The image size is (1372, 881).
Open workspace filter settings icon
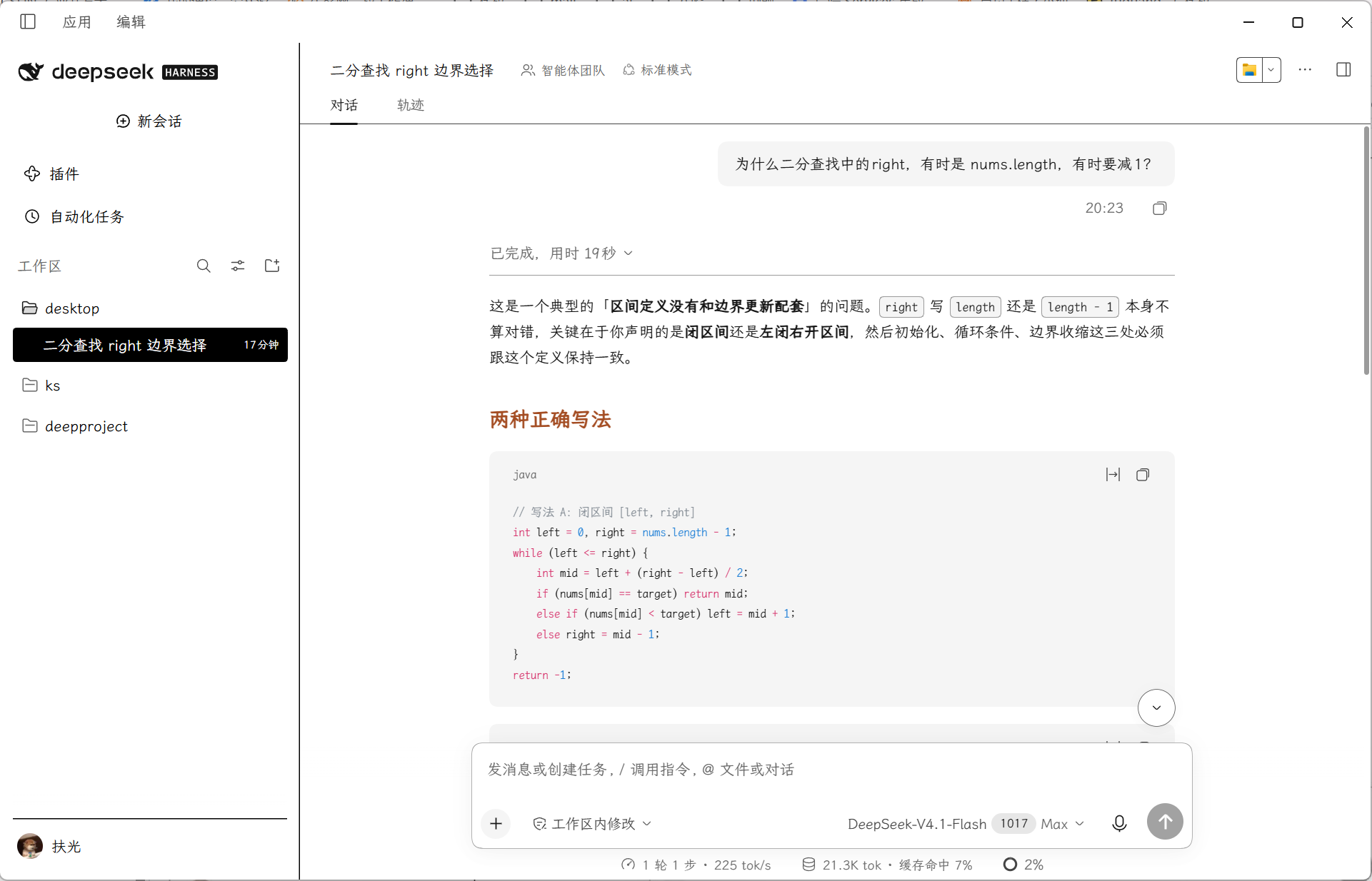point(238,266)
